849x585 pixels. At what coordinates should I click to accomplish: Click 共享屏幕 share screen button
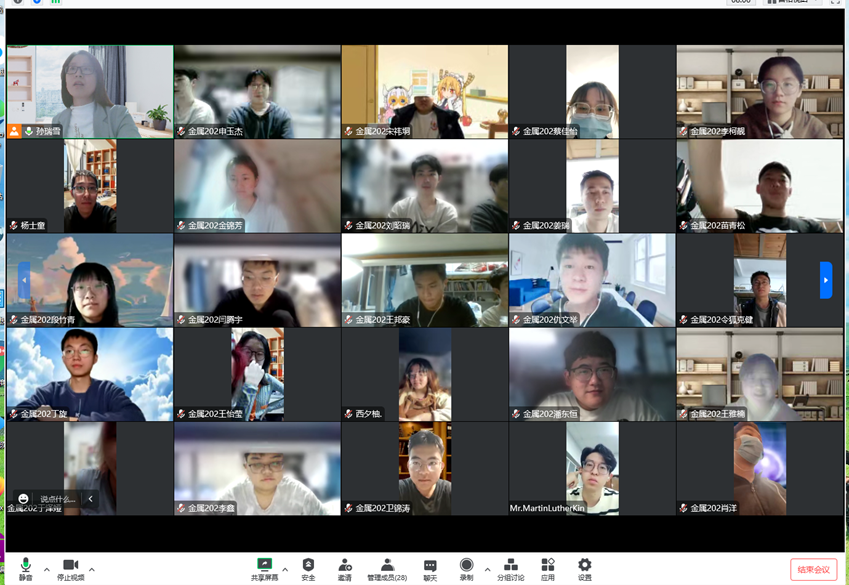(x=264, y=567)
